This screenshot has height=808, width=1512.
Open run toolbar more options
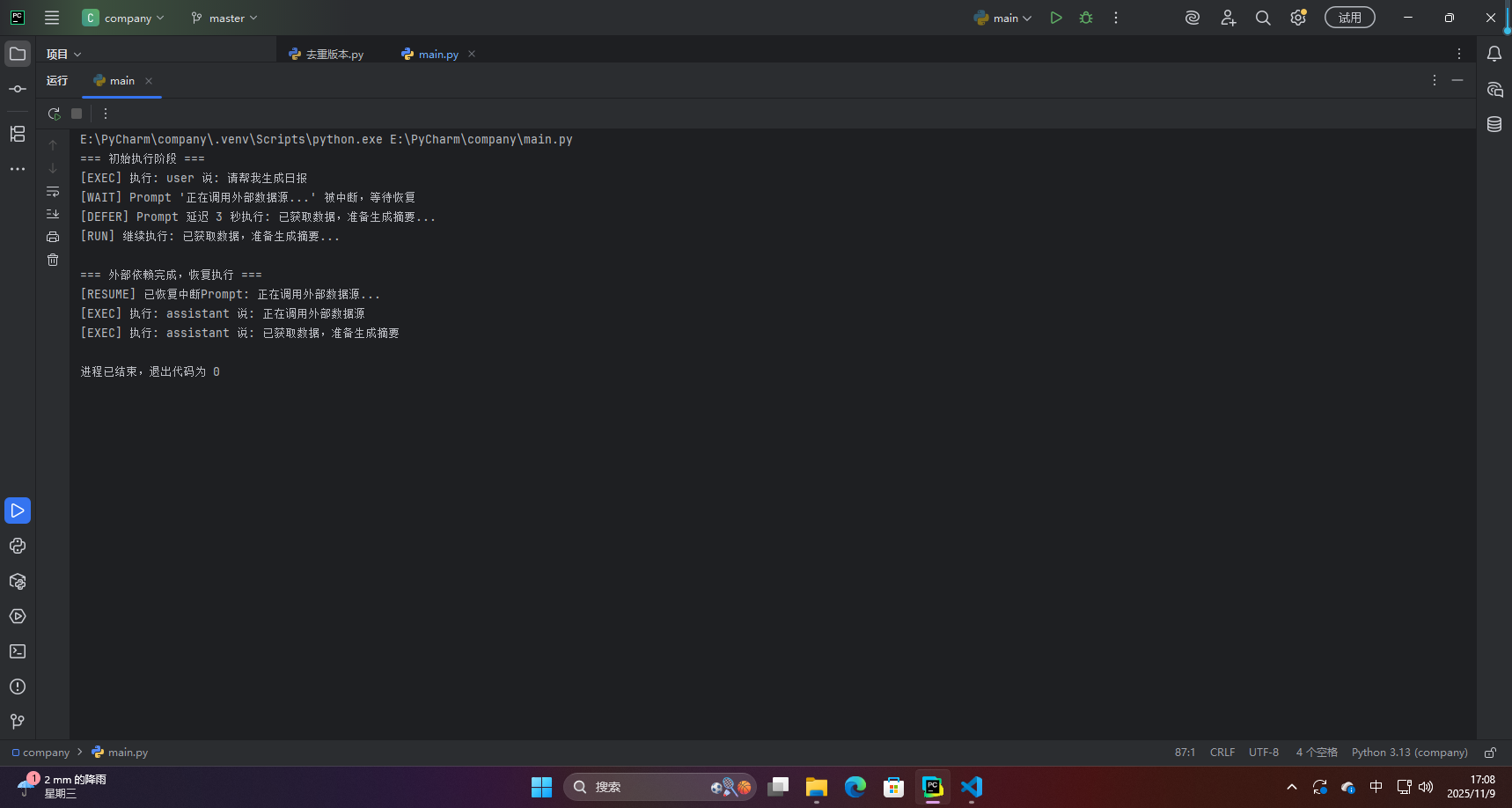(x=106, y=114)
